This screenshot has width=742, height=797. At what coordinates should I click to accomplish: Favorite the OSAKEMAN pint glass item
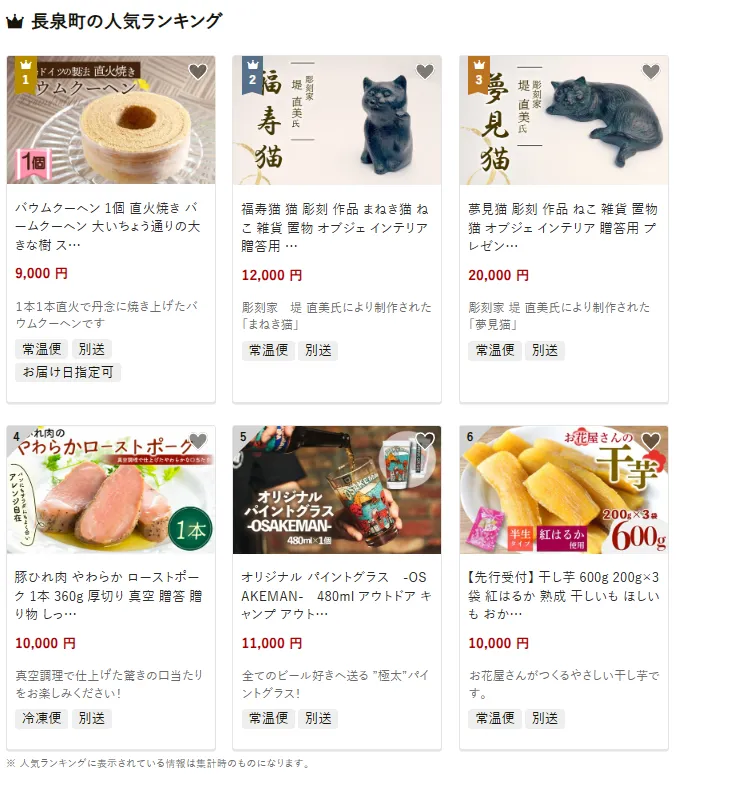pos(424,441)
